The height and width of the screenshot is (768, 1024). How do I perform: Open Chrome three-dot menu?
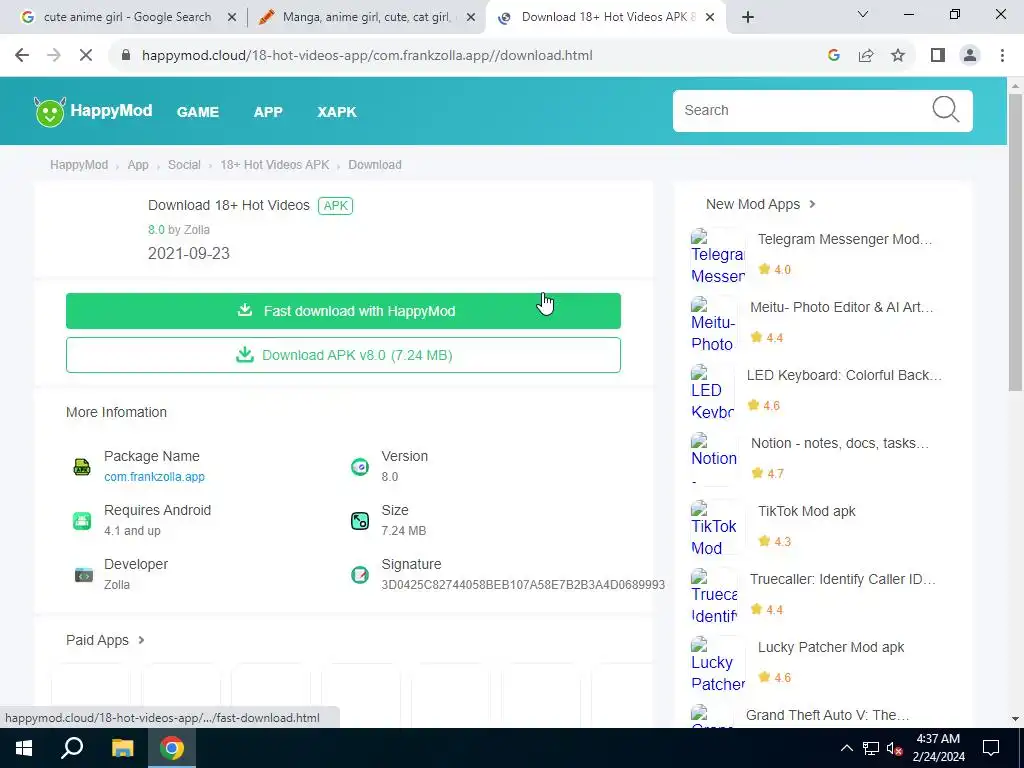1002,56
